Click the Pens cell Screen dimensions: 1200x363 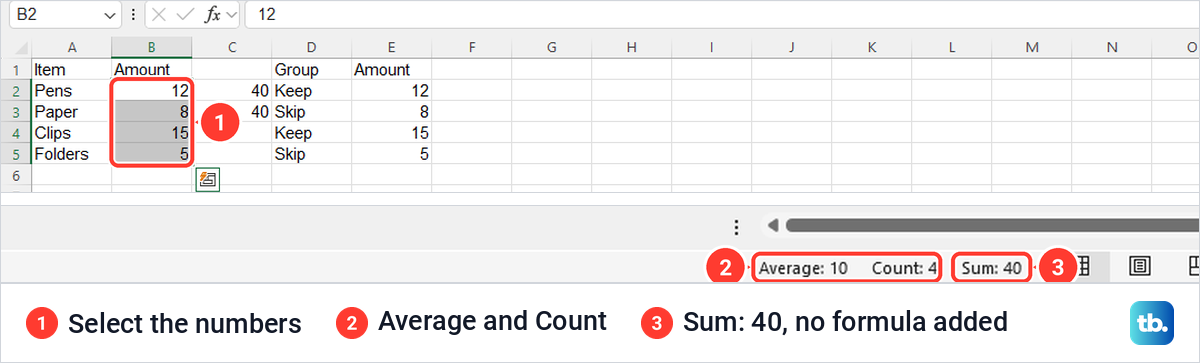72,91
